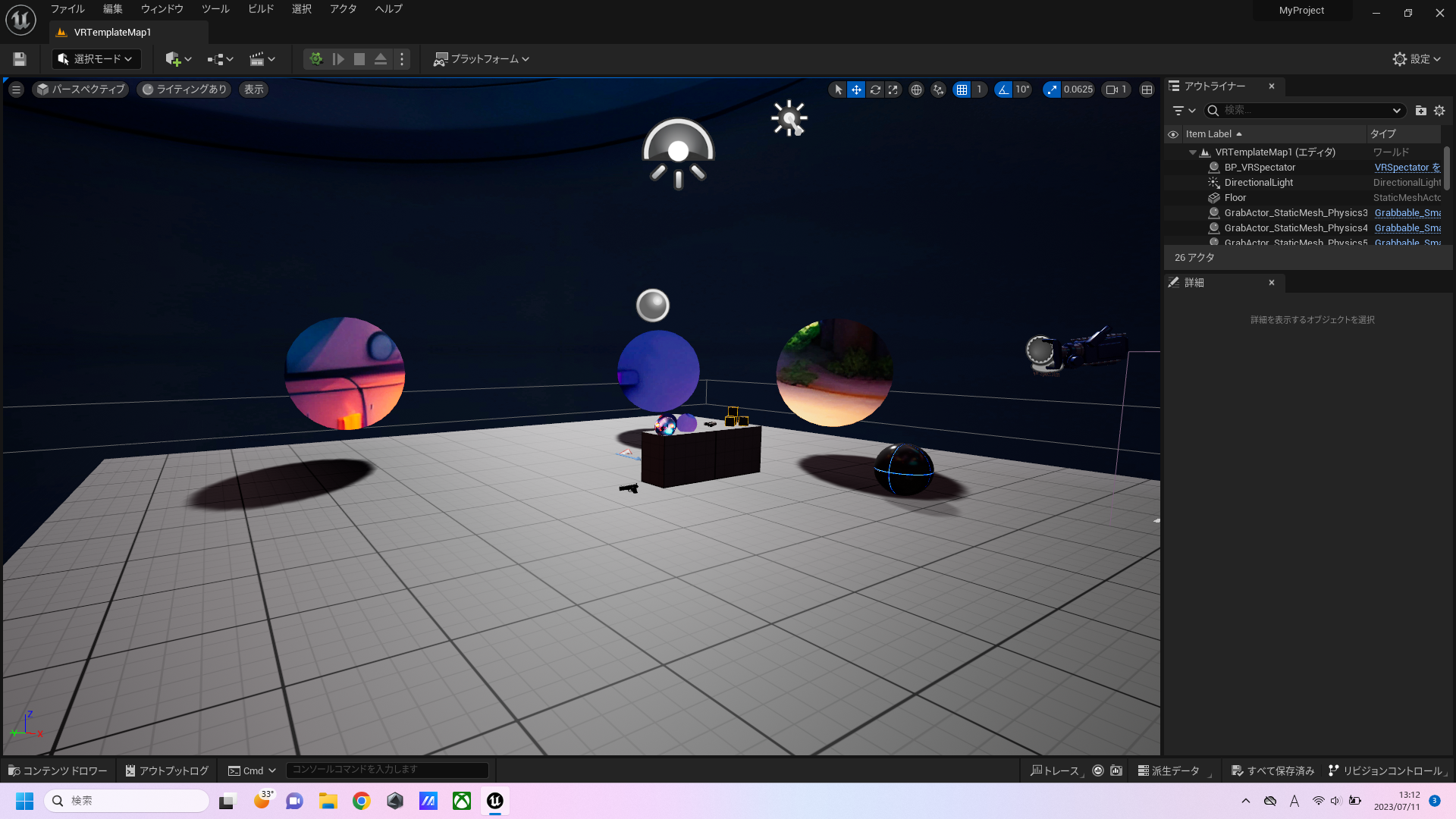The height and width of the screenshot is (819, 1456).
Task: Open the 設定 dropdown
Action: (1417, 59)
